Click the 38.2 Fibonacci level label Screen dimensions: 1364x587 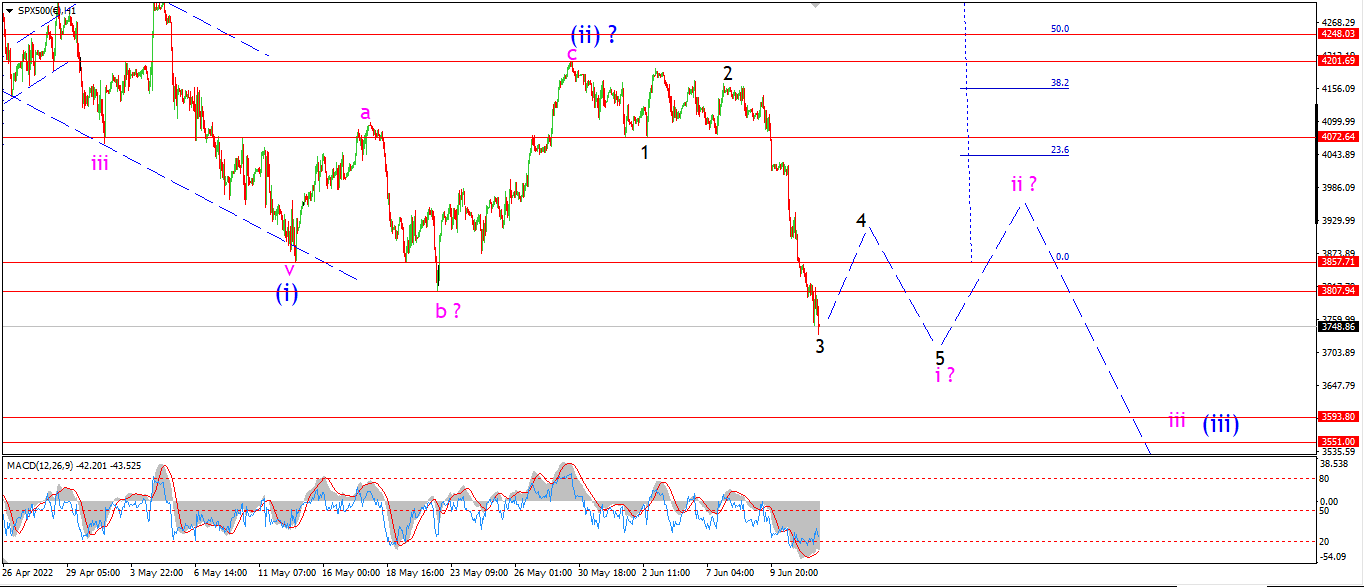pos(1060,83)
